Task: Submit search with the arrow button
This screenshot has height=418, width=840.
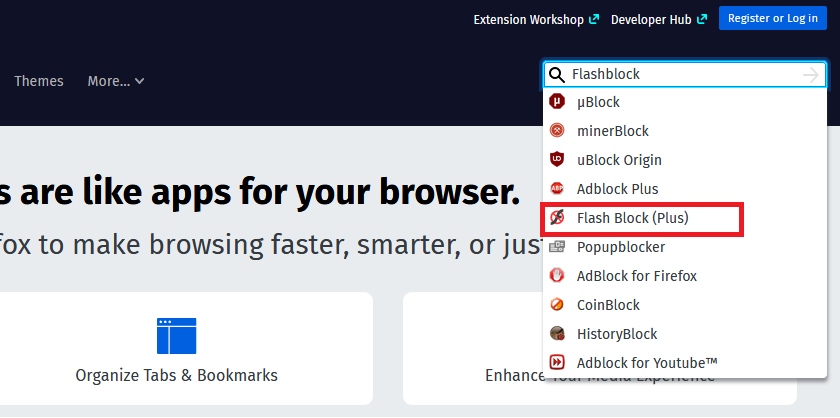Action: (811, 75)
